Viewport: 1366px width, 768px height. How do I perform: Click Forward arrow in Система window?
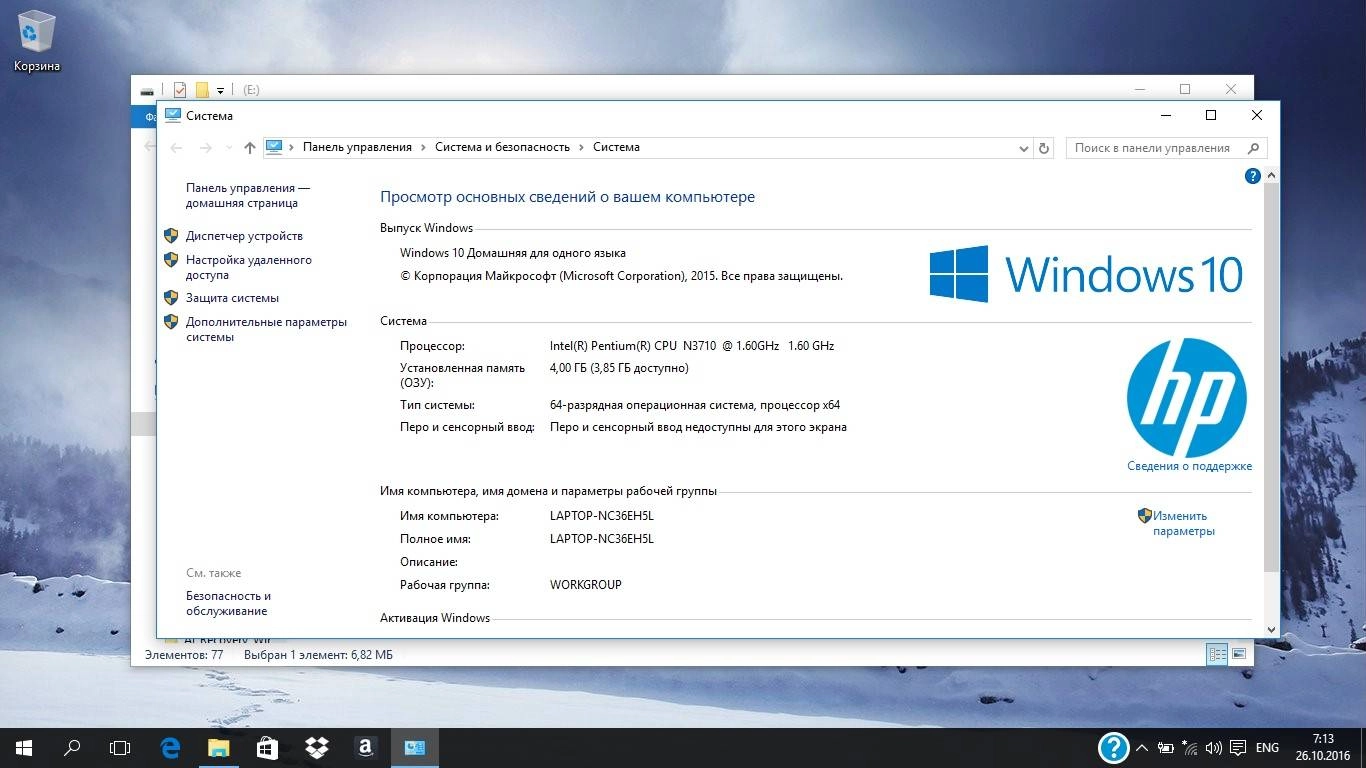click(x=206, y=148)
